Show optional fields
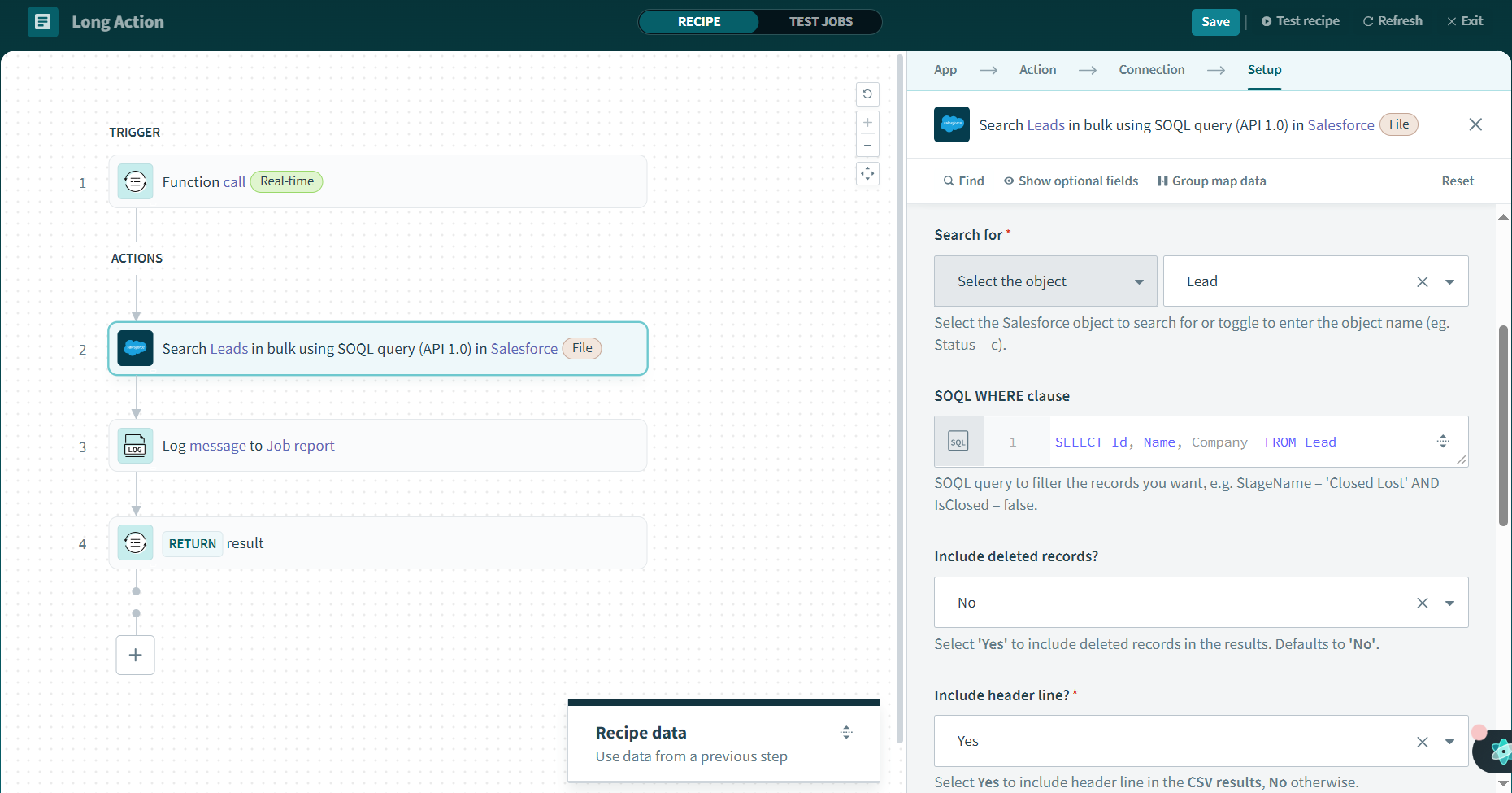 point(1071,181)
